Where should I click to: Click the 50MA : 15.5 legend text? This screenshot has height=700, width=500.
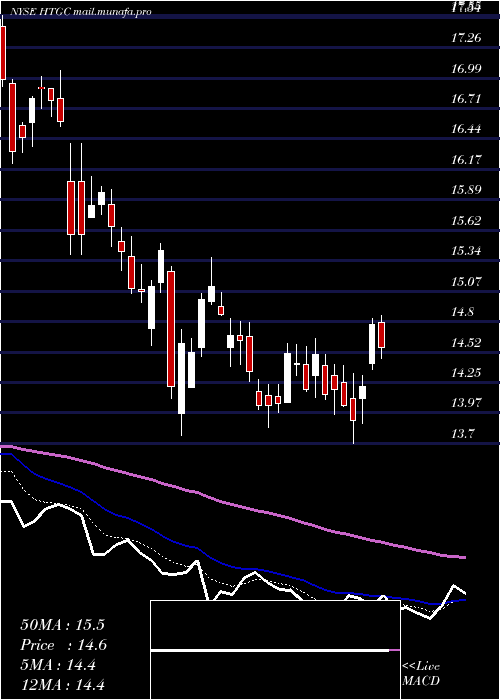62,625
